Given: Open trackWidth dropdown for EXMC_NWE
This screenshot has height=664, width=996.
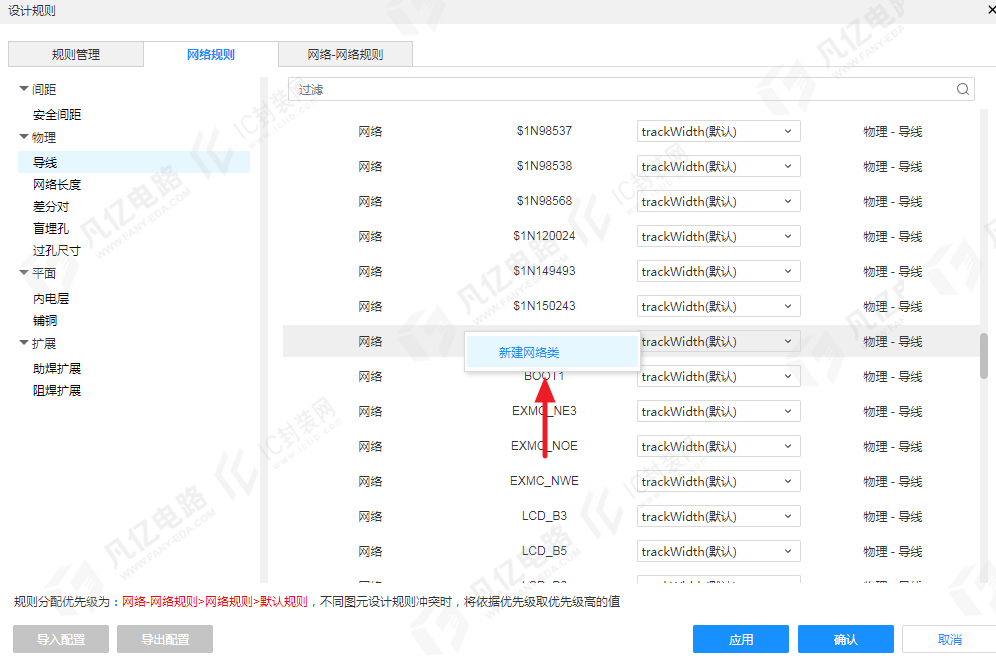Looking at the screenshot, I should pyautogui.click(x=718, y=482).
